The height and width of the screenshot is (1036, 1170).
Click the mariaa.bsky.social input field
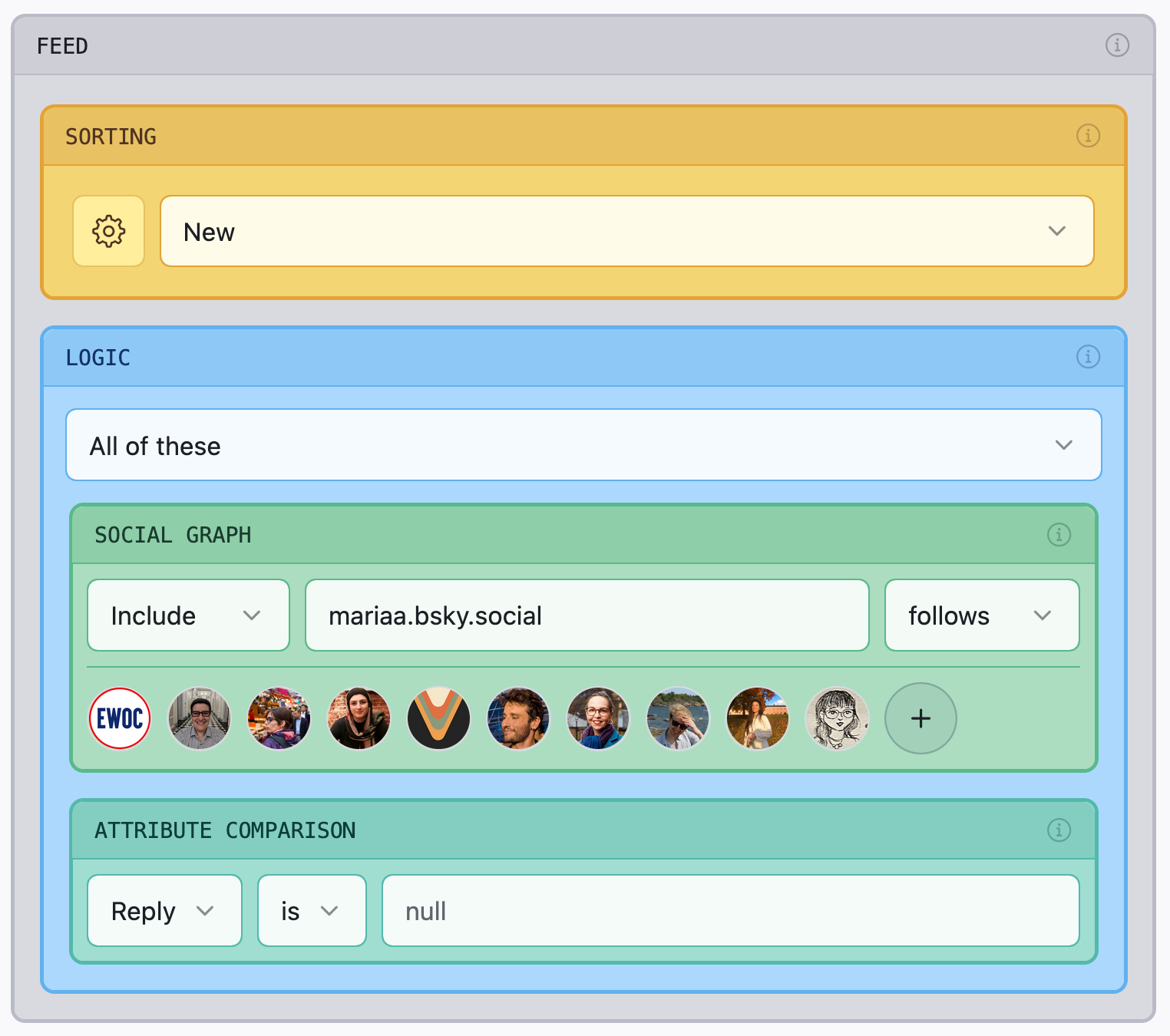tap(587, 615)
